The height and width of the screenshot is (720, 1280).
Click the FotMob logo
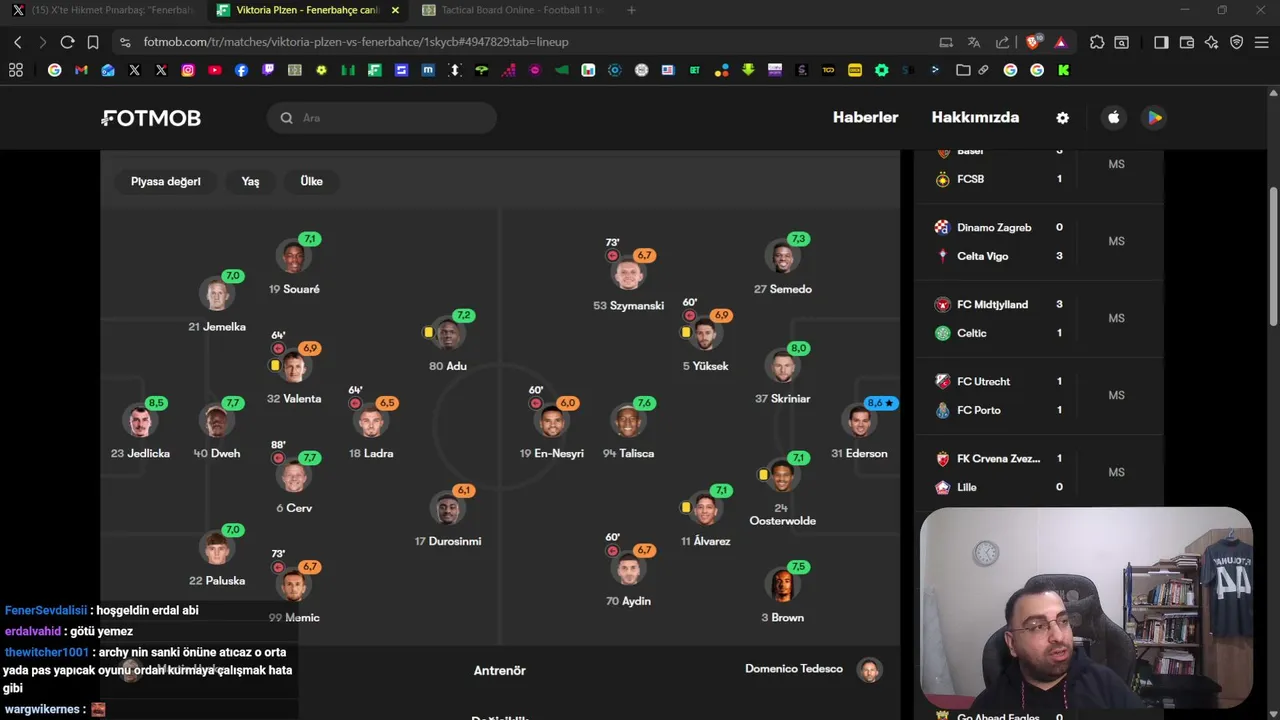tap(151, 118)
